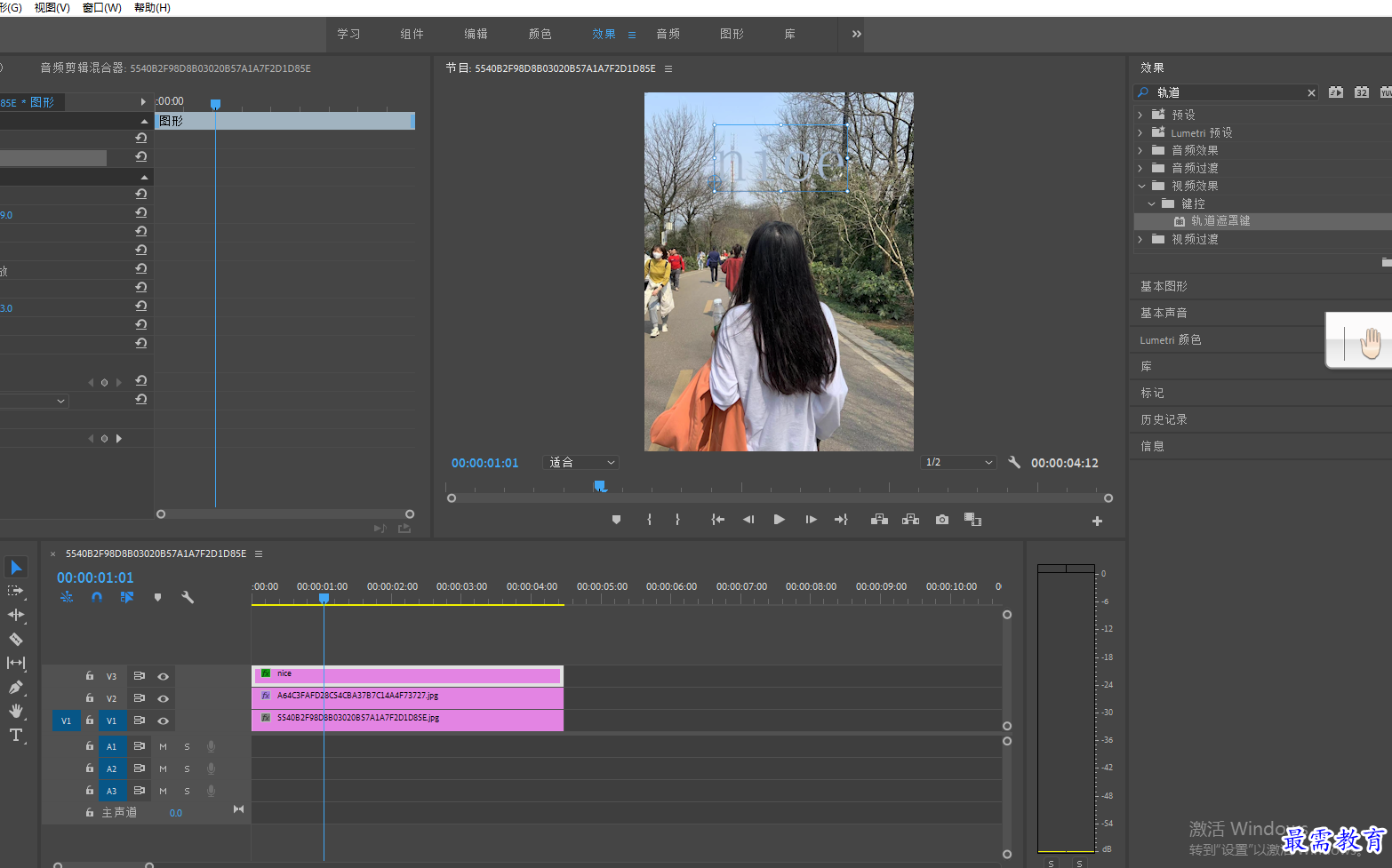Viewport: 1392px width, 868px height.
Task: Mute audio track A3
Action: (164, 791)
